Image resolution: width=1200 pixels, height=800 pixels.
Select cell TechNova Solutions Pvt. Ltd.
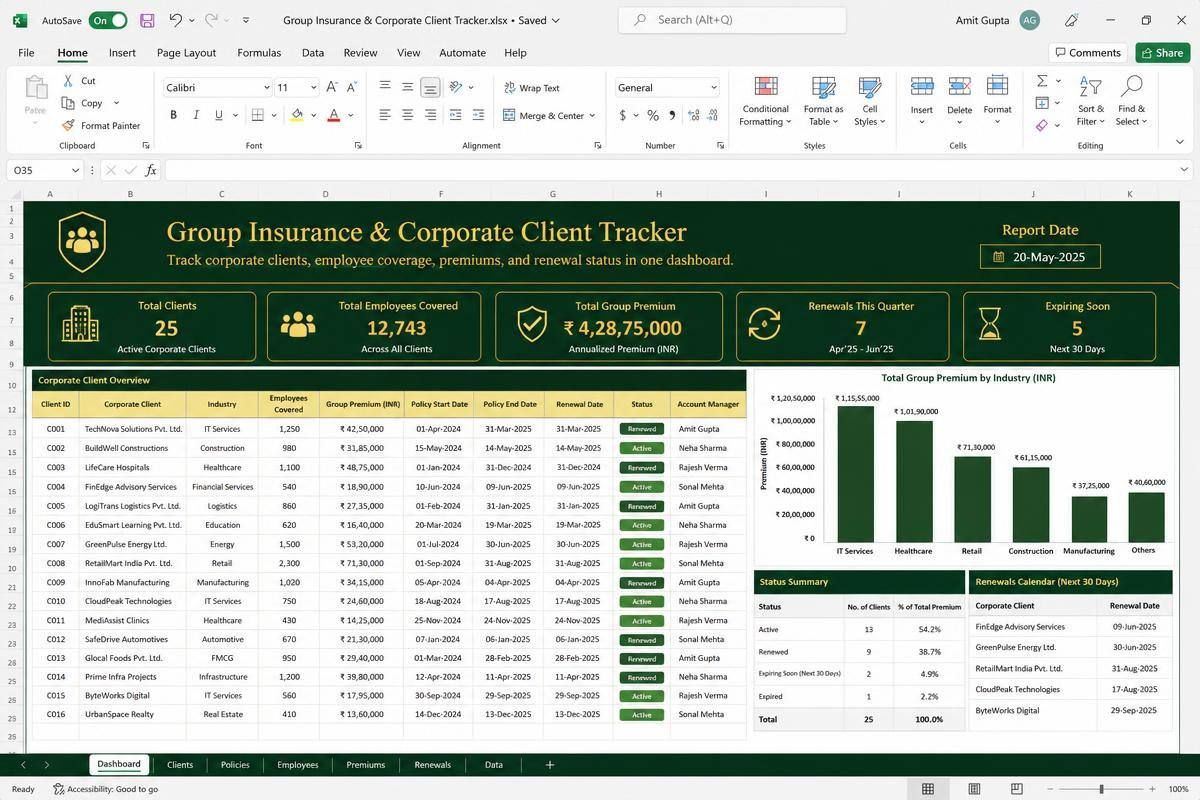tap(132, 429)
